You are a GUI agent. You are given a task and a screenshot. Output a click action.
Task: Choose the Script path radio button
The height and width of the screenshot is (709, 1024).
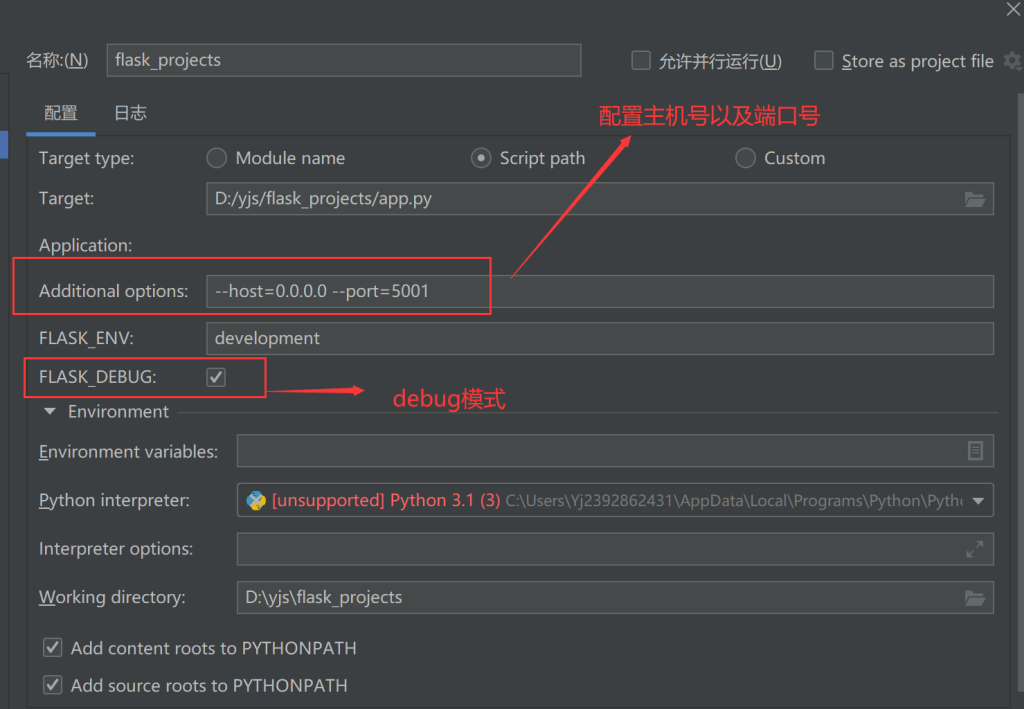pyautogui.click(x=481, y=158)
